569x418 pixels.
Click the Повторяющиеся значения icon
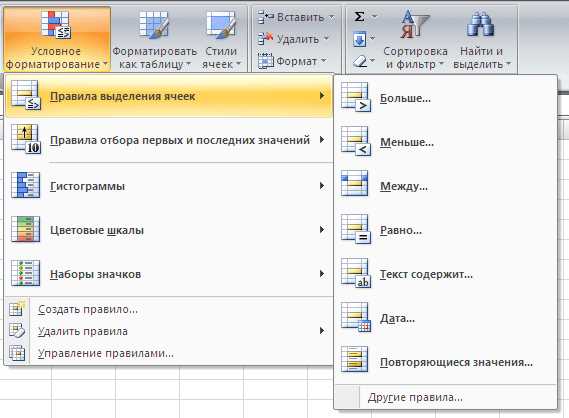pyautogui.click(x=355, y=359)
